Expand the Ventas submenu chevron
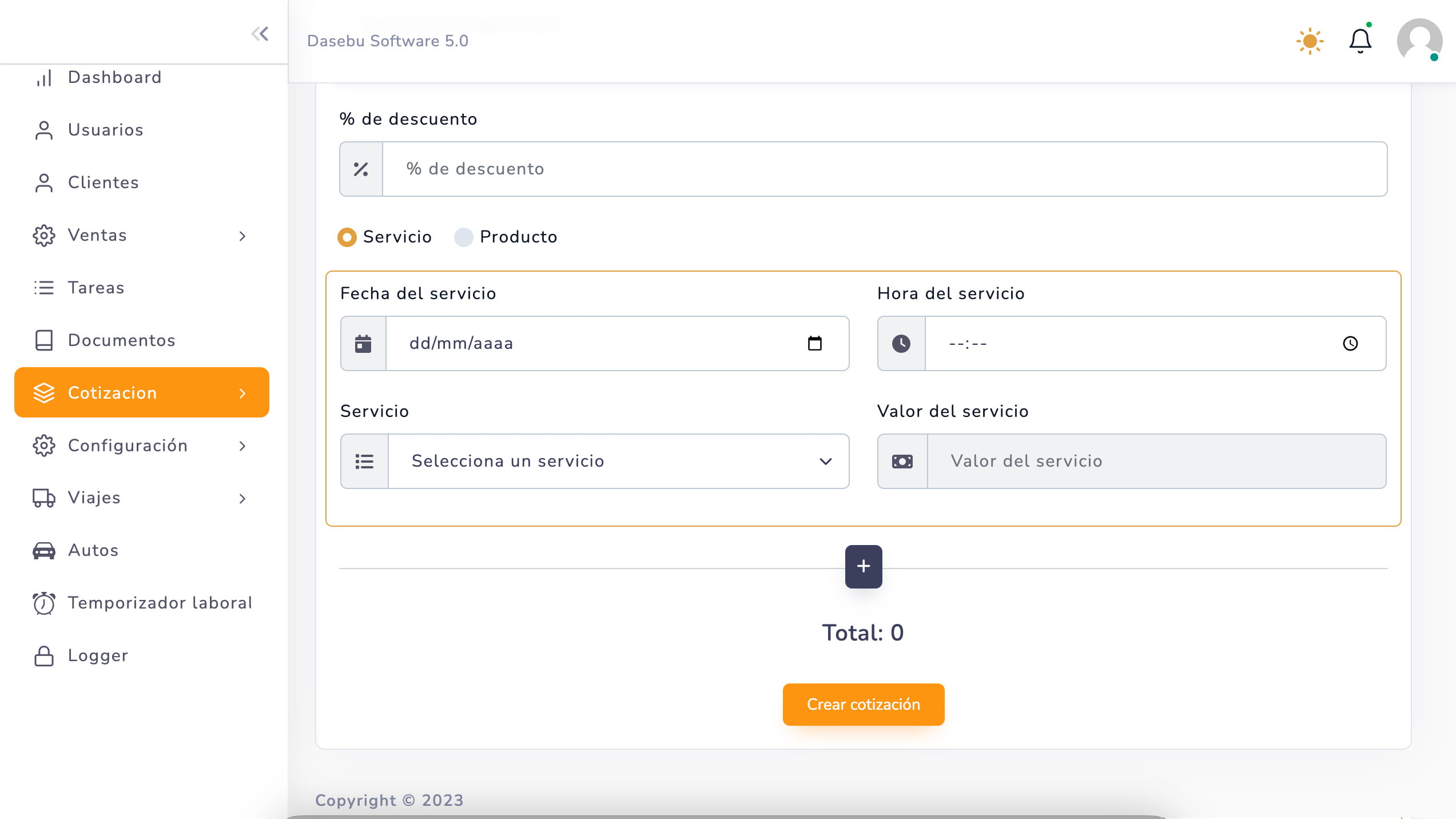1456x819 pixels. pos(242,236)
